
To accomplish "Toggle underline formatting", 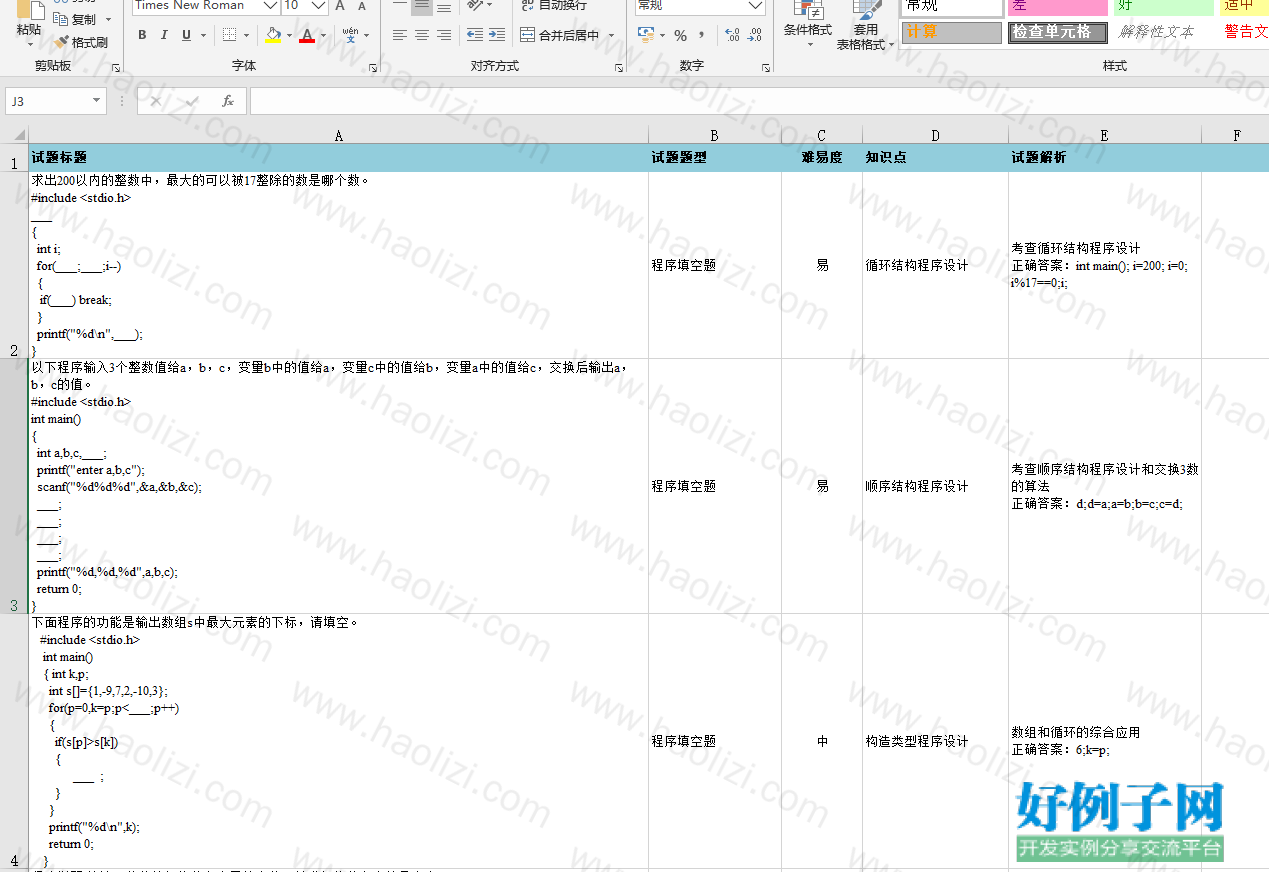I will [187, 35].
